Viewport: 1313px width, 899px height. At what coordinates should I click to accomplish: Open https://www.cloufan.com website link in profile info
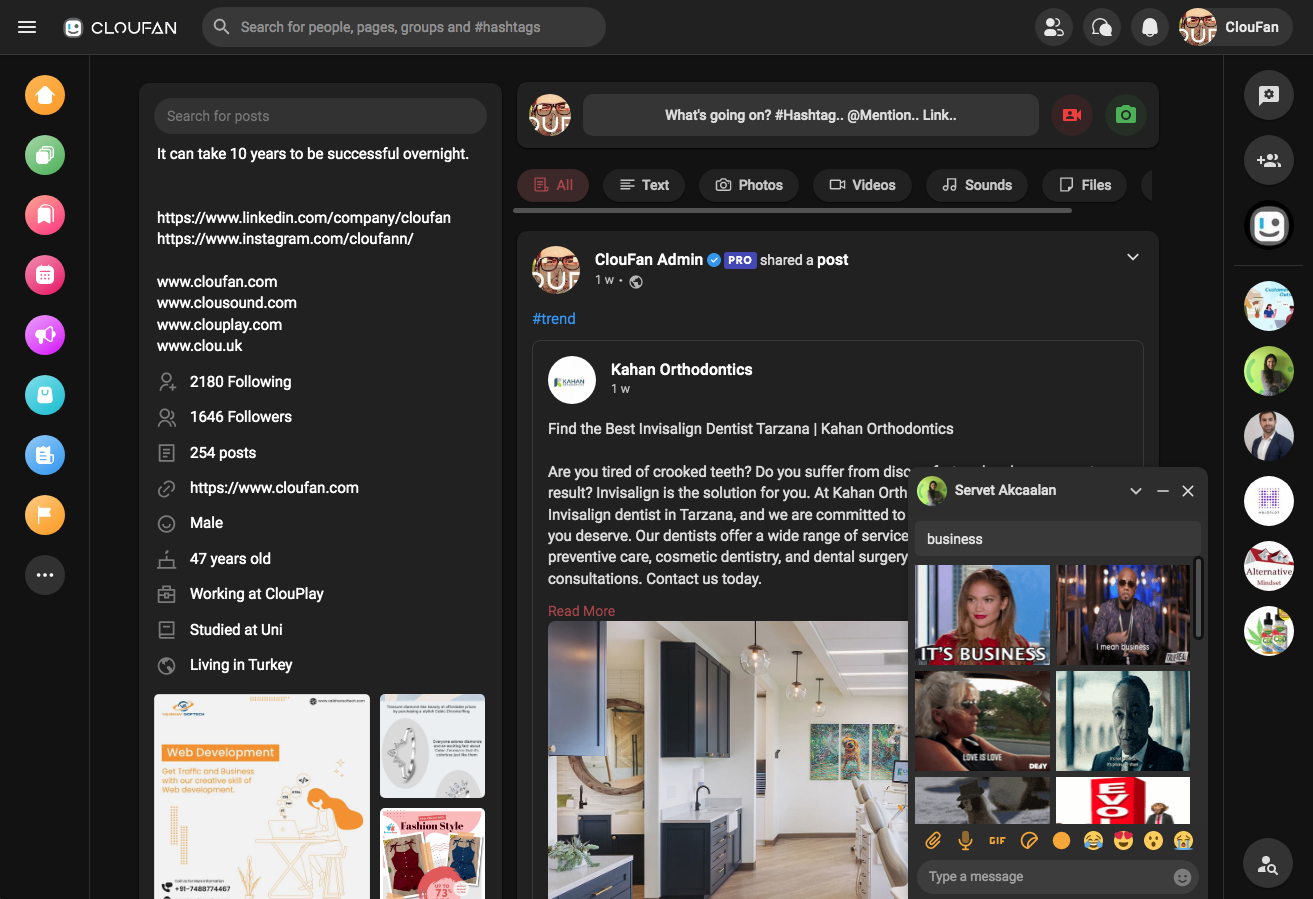pos(274,488)
